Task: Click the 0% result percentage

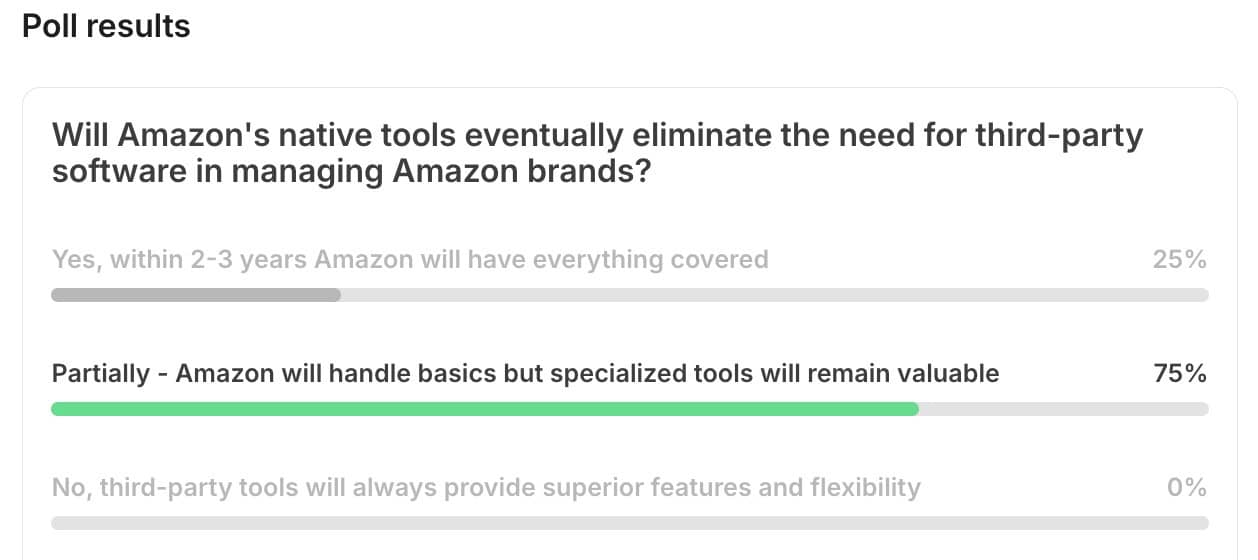Action: pyautogui.click(x=1188, y=488)
